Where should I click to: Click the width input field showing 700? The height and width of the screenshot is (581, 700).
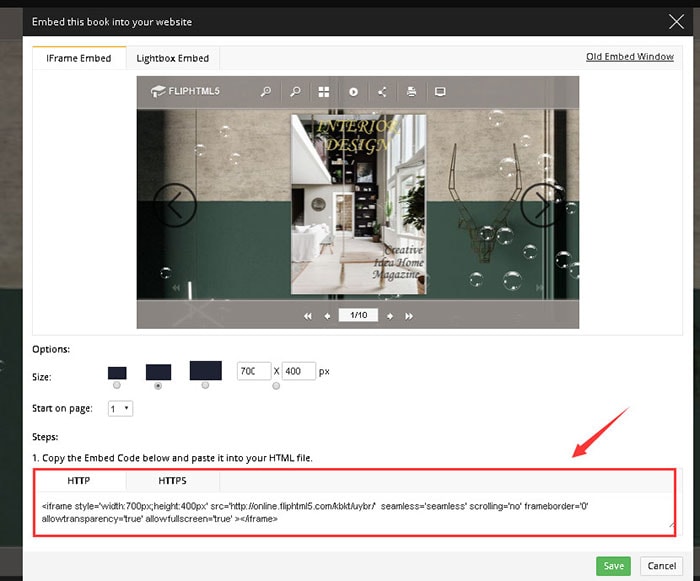point(254,371)
